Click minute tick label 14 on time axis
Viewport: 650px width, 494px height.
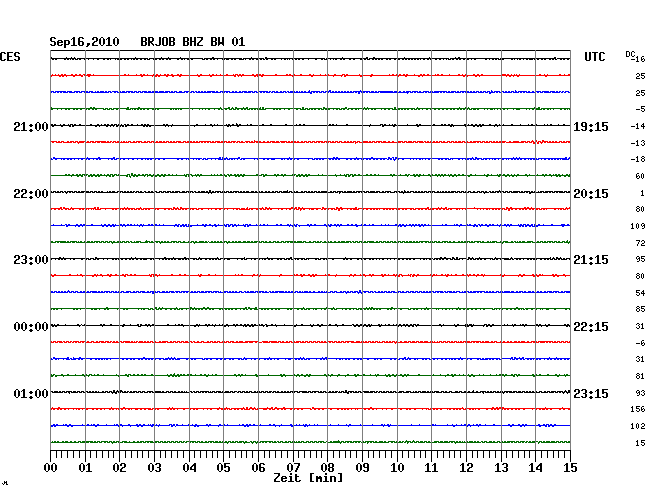coord(535,468)
